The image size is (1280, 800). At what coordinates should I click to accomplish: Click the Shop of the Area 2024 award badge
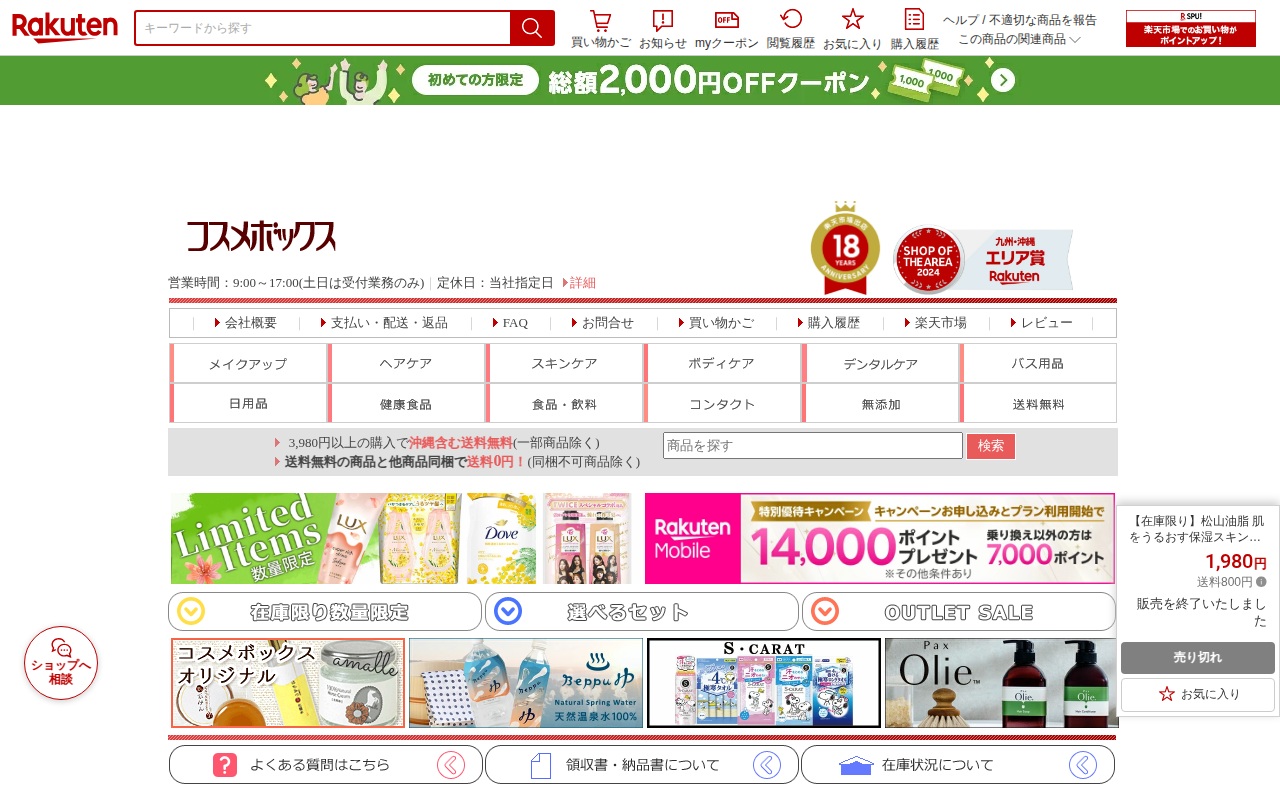[x=983, y=258]
